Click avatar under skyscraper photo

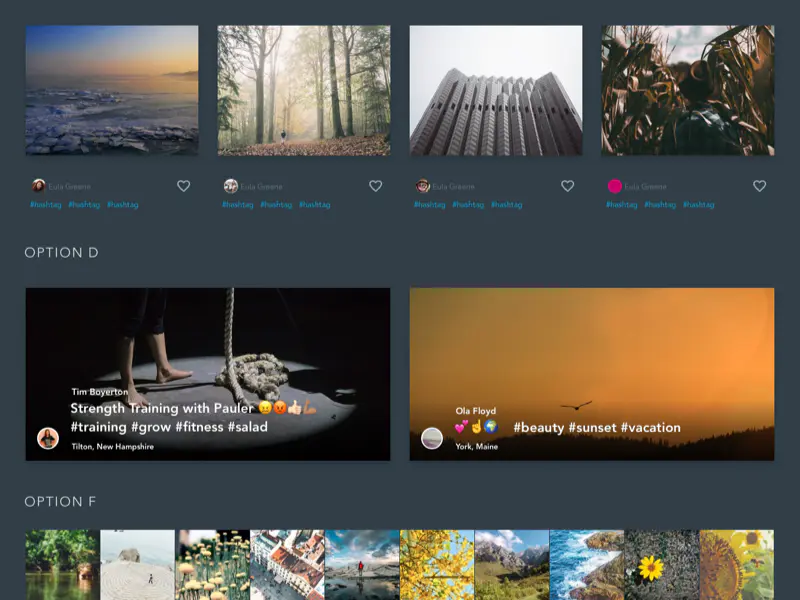tap(422, 186)
